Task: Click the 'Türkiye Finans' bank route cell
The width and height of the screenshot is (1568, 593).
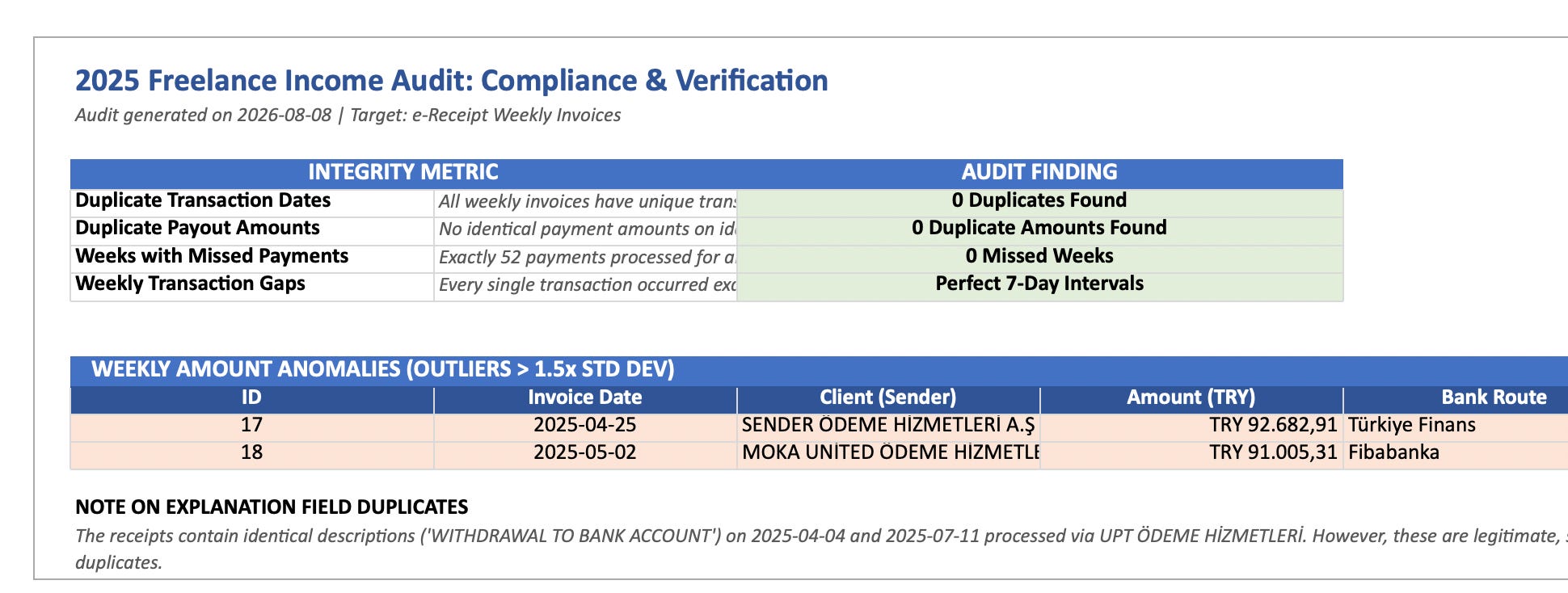Action: pos(1456,427)
